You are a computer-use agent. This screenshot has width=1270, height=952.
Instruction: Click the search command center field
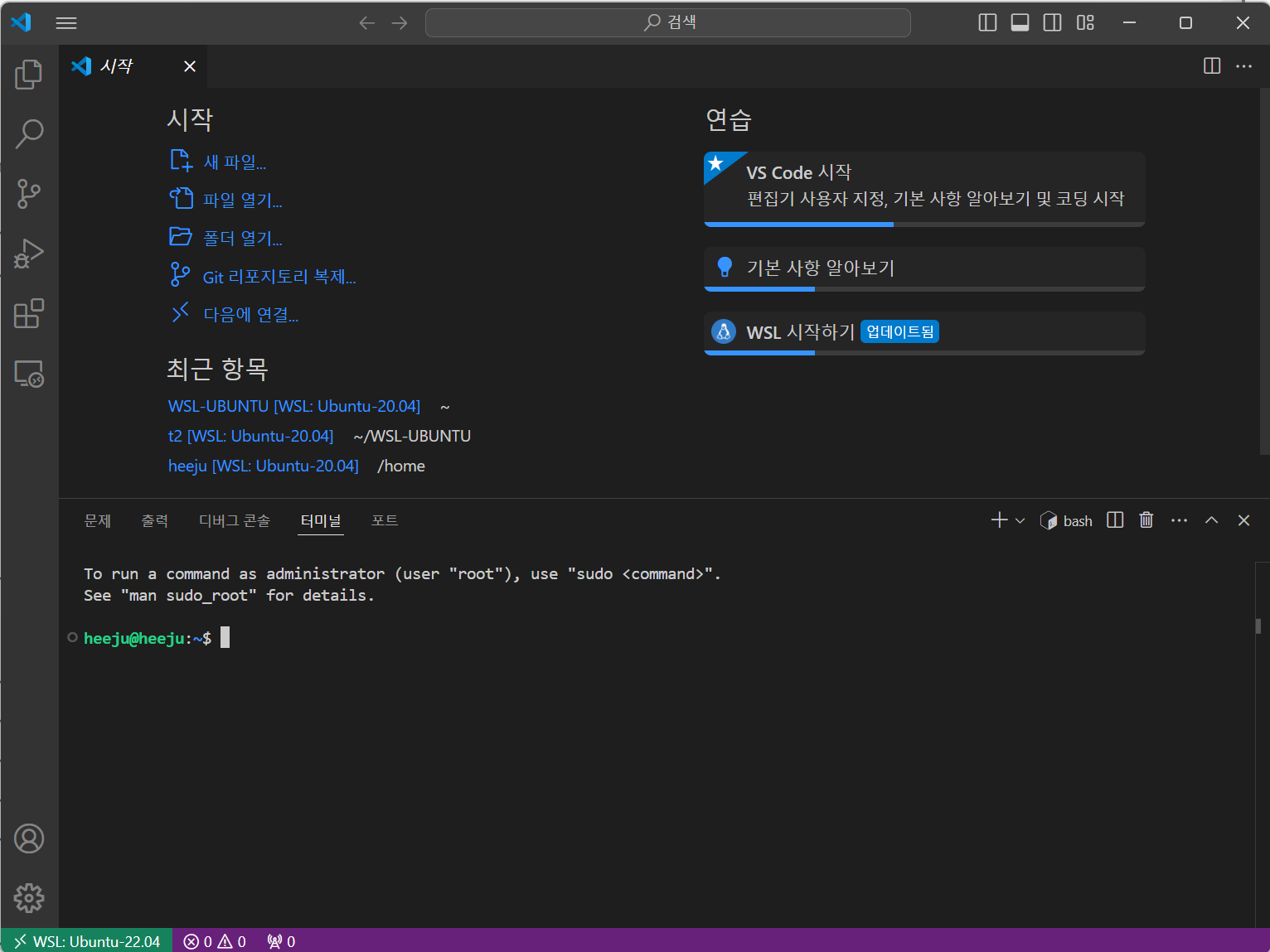pyautogui.click(x=668, y=22)
